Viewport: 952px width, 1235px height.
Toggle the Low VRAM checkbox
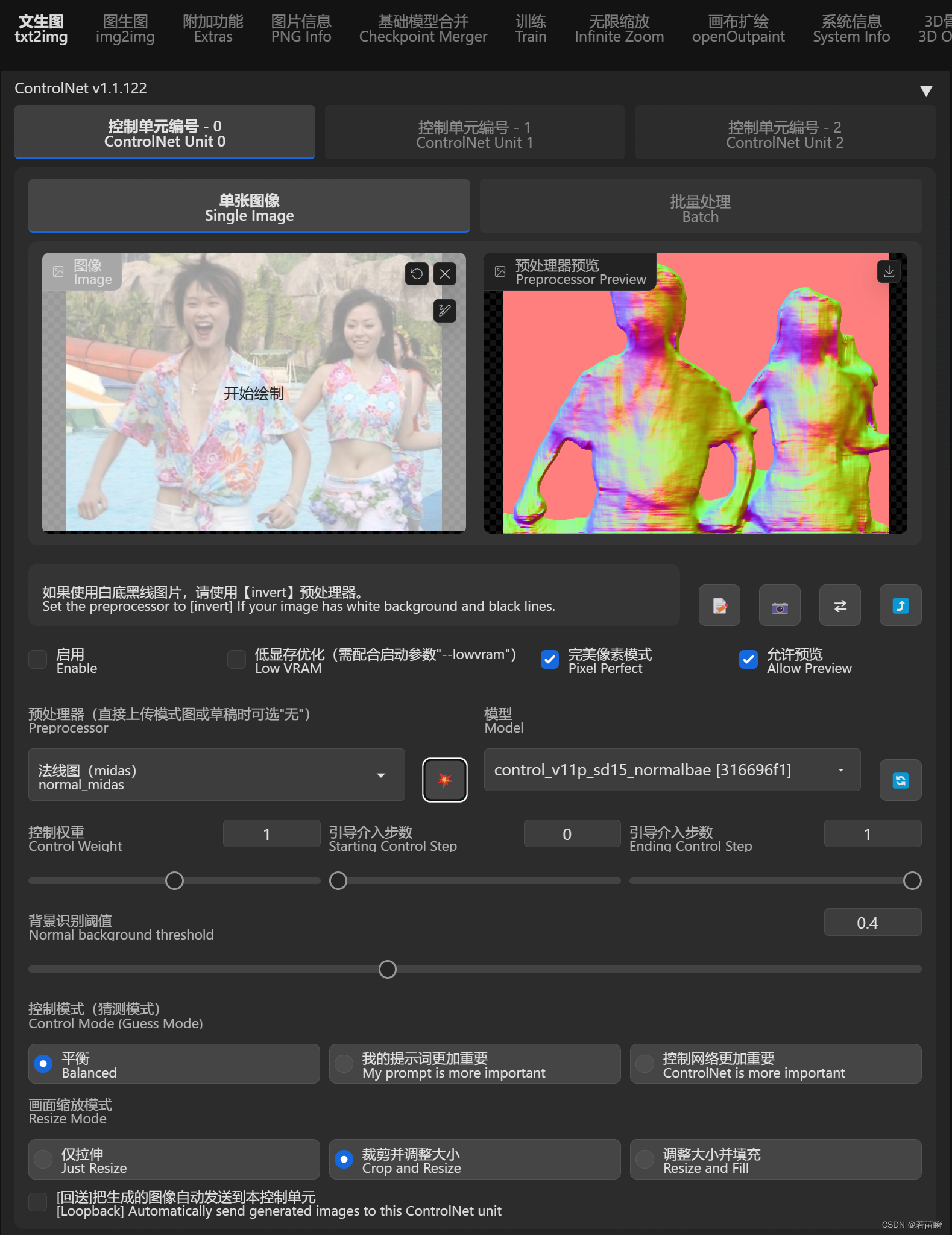(236, 660)
